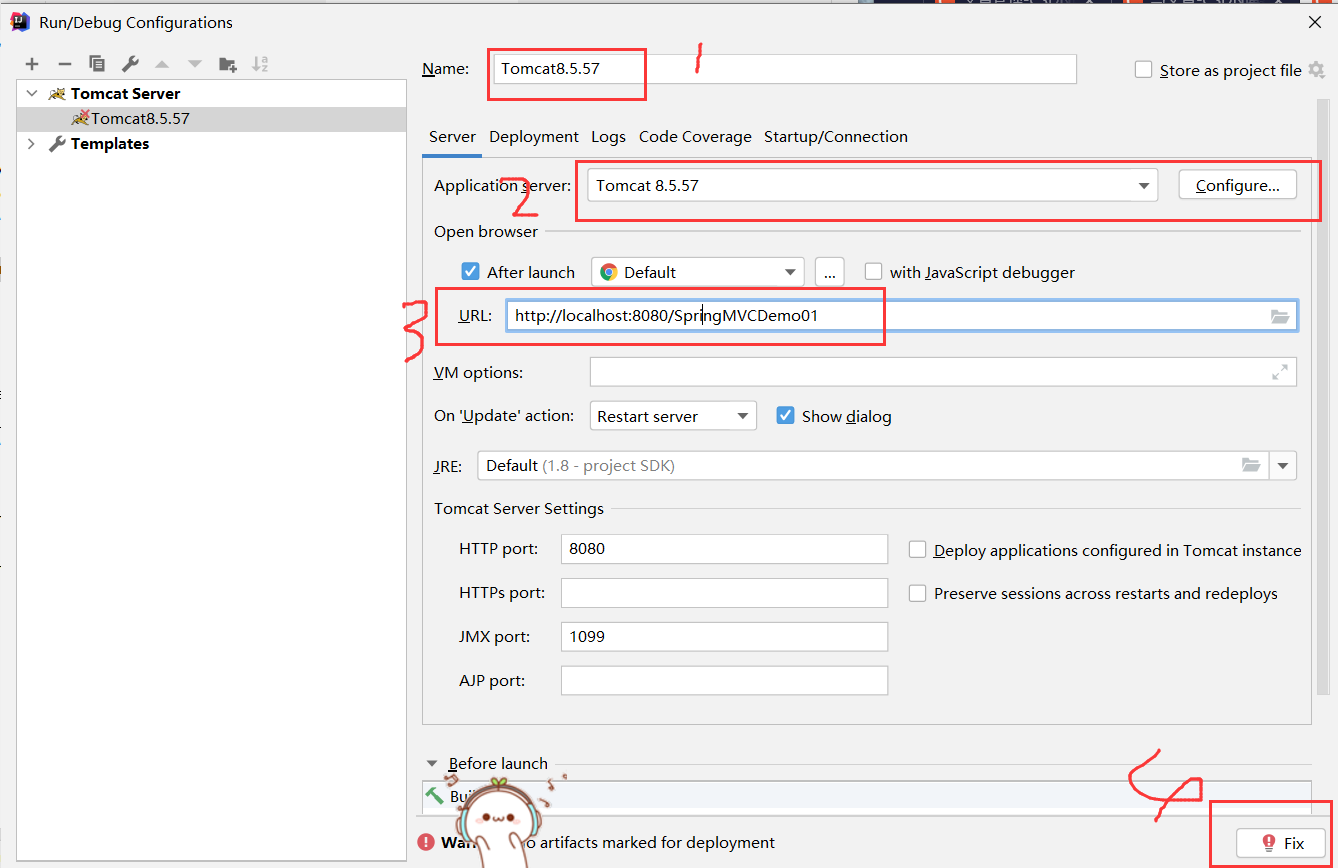This screenshot has height=868, width=1338.
Task: Collapse the Before launch section
Action: 432,763
